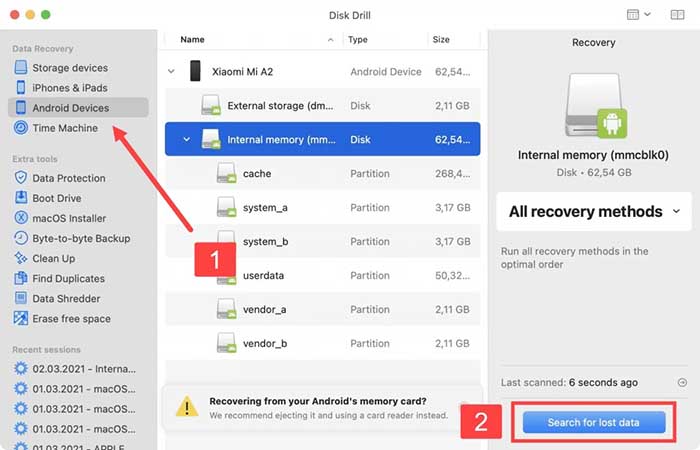Click the vendor_a partition icon

pyautogui.click(x=226, y=309)
